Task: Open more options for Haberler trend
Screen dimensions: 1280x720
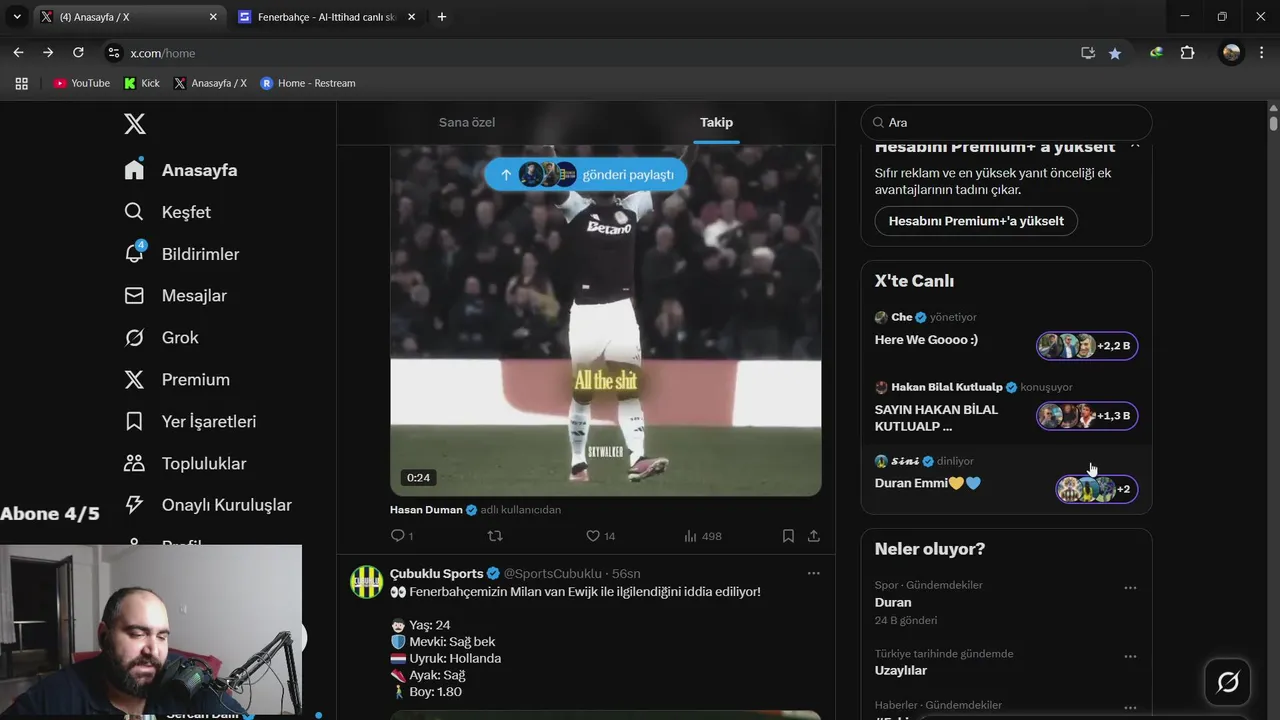Action: (1130, 708)
